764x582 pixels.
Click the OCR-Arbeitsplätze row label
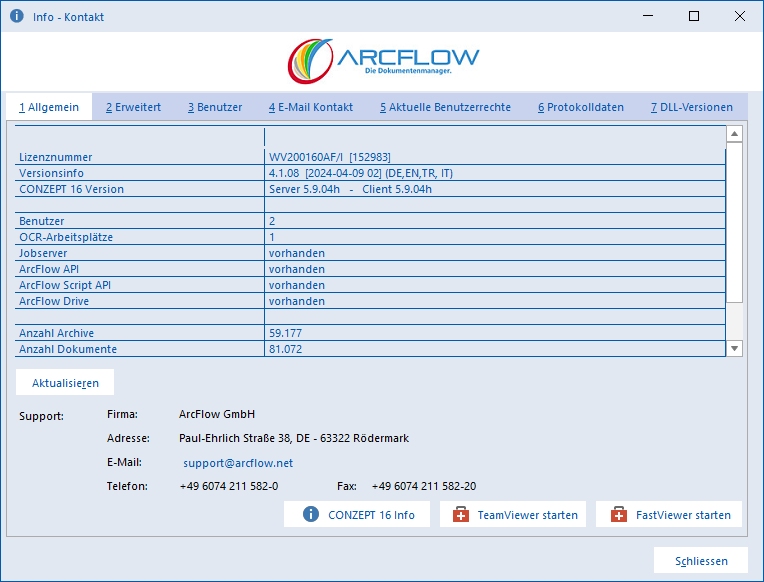66,237
